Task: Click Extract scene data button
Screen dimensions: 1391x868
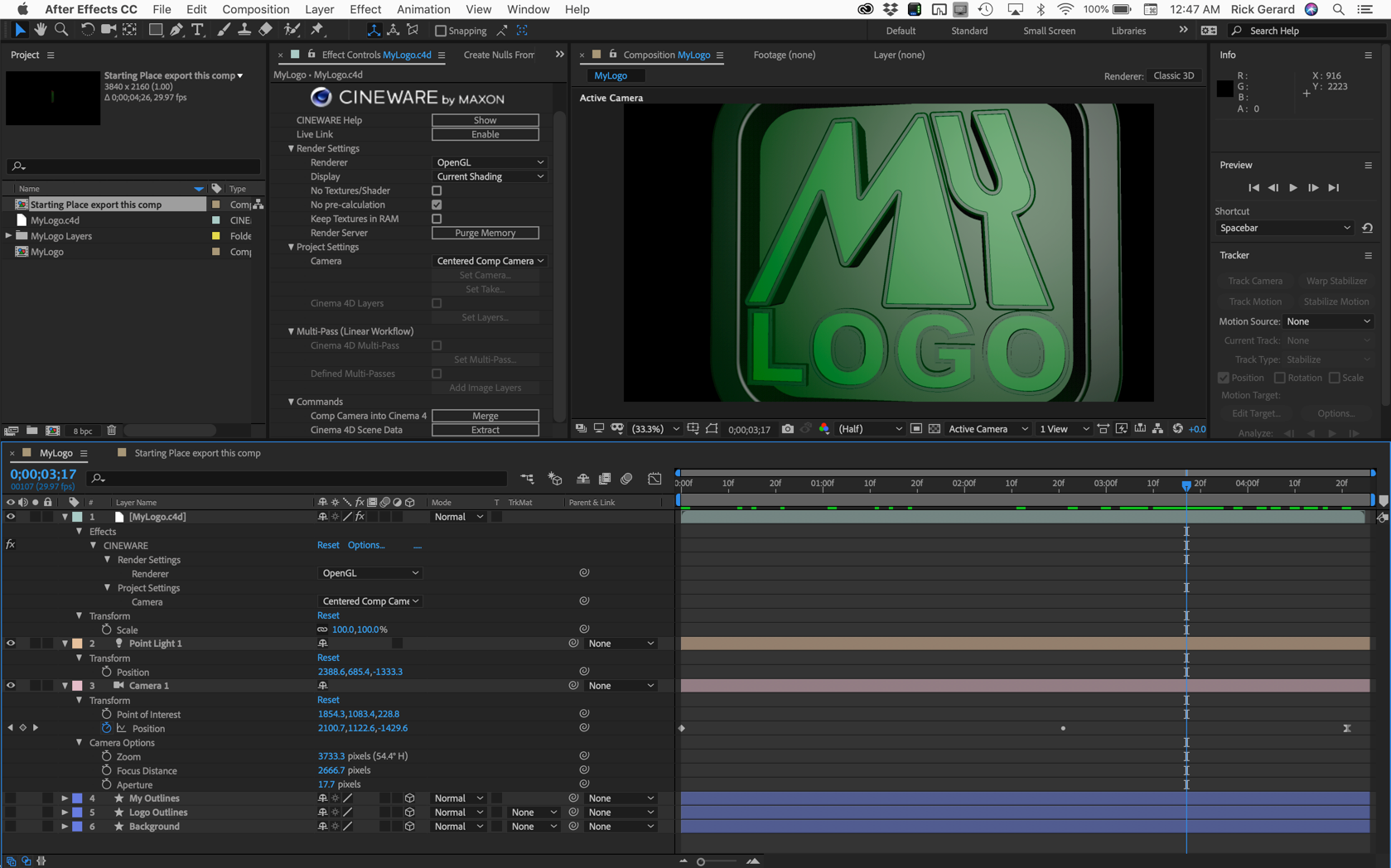Action: click(x=485, y=430)
